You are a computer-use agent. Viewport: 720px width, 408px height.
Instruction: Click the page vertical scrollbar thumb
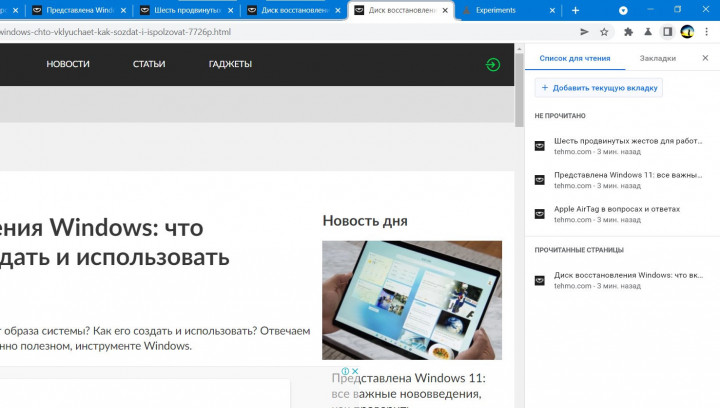point(519,90)
